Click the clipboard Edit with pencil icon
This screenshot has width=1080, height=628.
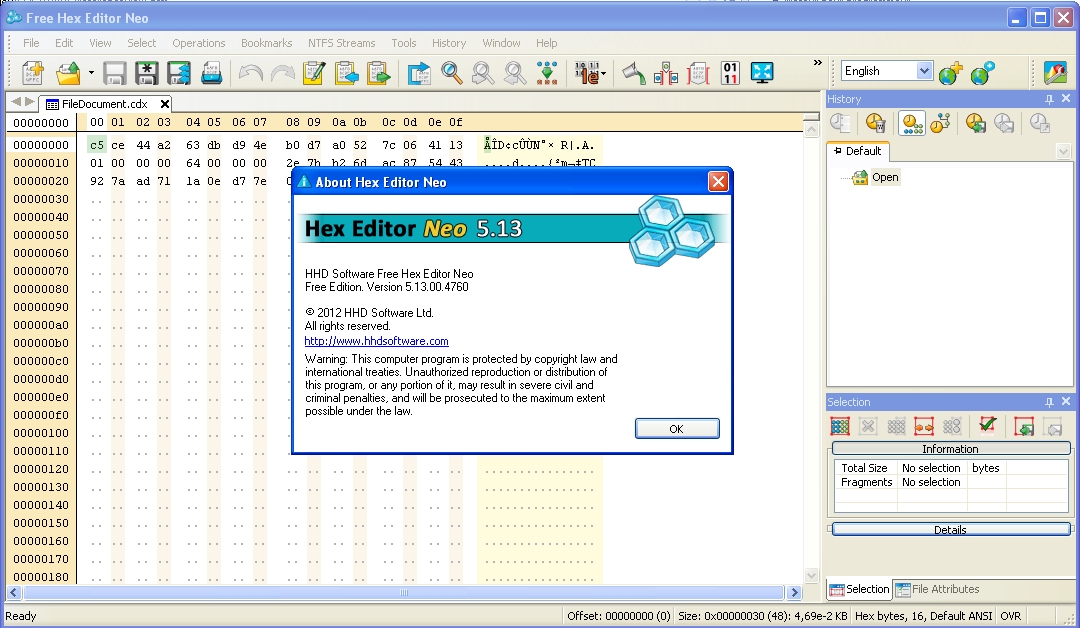314,72
